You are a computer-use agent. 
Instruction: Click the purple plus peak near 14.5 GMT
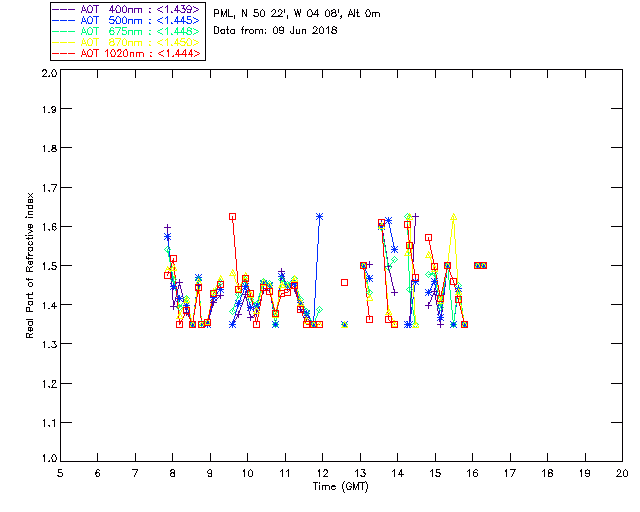[415, 216]
